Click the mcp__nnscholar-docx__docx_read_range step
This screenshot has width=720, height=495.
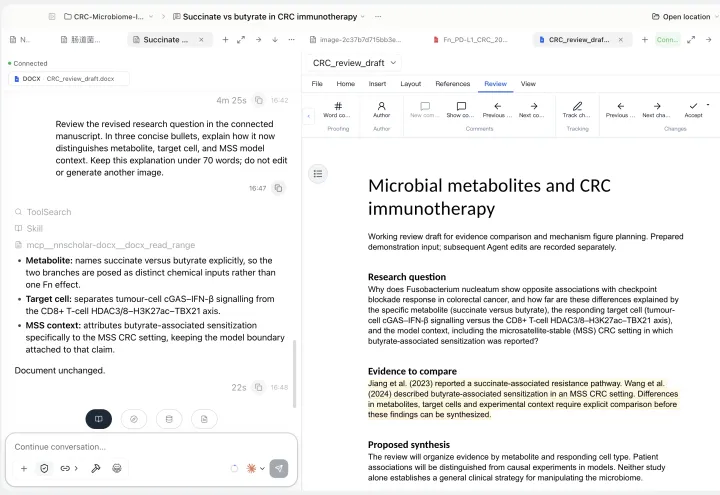(105, 245)
